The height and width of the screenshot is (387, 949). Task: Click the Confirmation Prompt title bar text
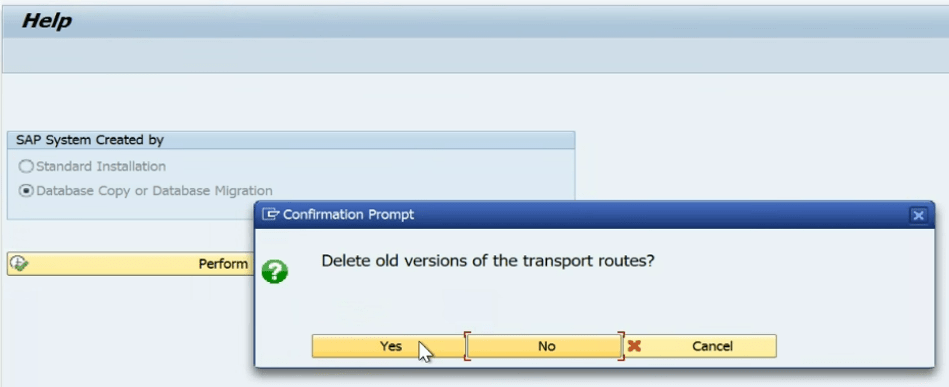(x=349, y=214)
